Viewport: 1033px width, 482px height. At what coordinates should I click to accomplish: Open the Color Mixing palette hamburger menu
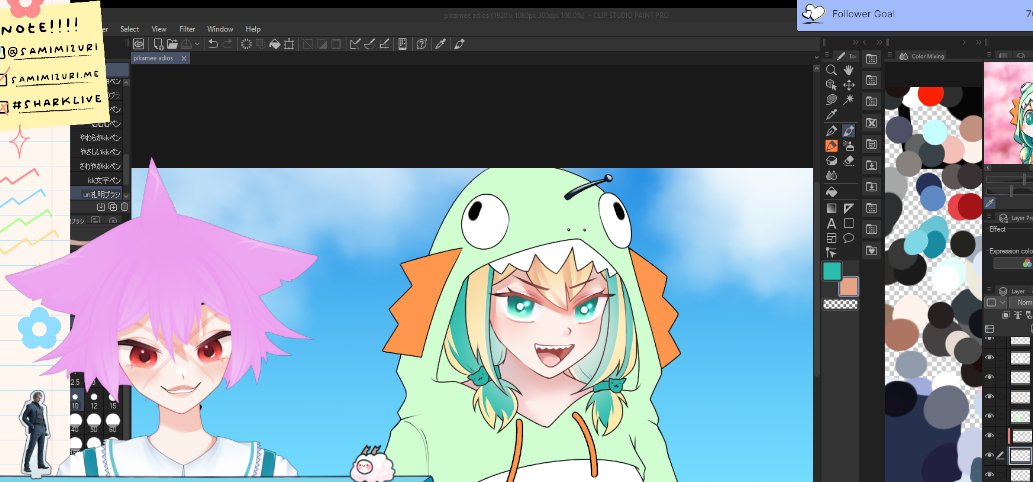point(890,56)
